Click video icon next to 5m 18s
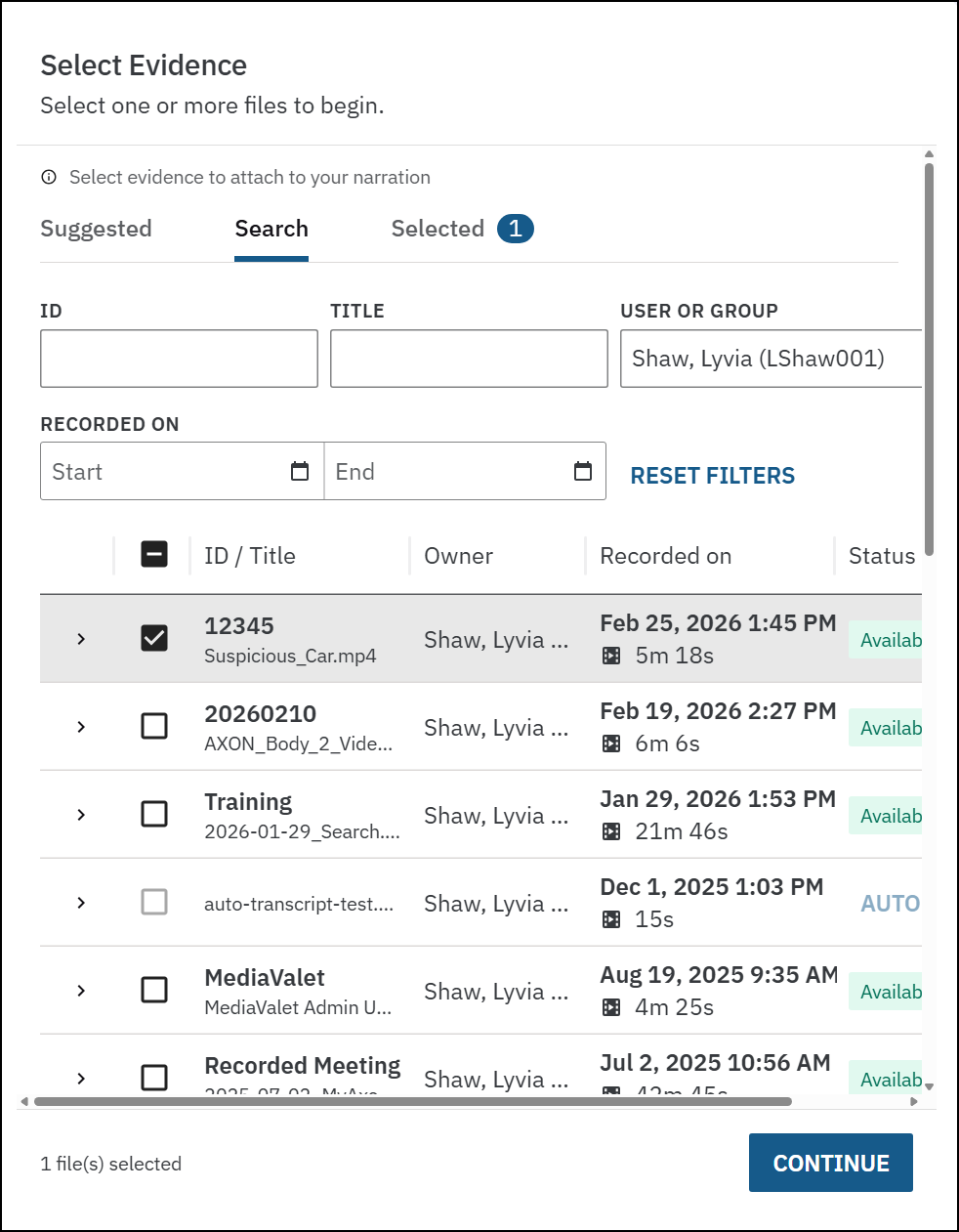959x1232 pixels. pyautogui.click(x=611, y=656)
